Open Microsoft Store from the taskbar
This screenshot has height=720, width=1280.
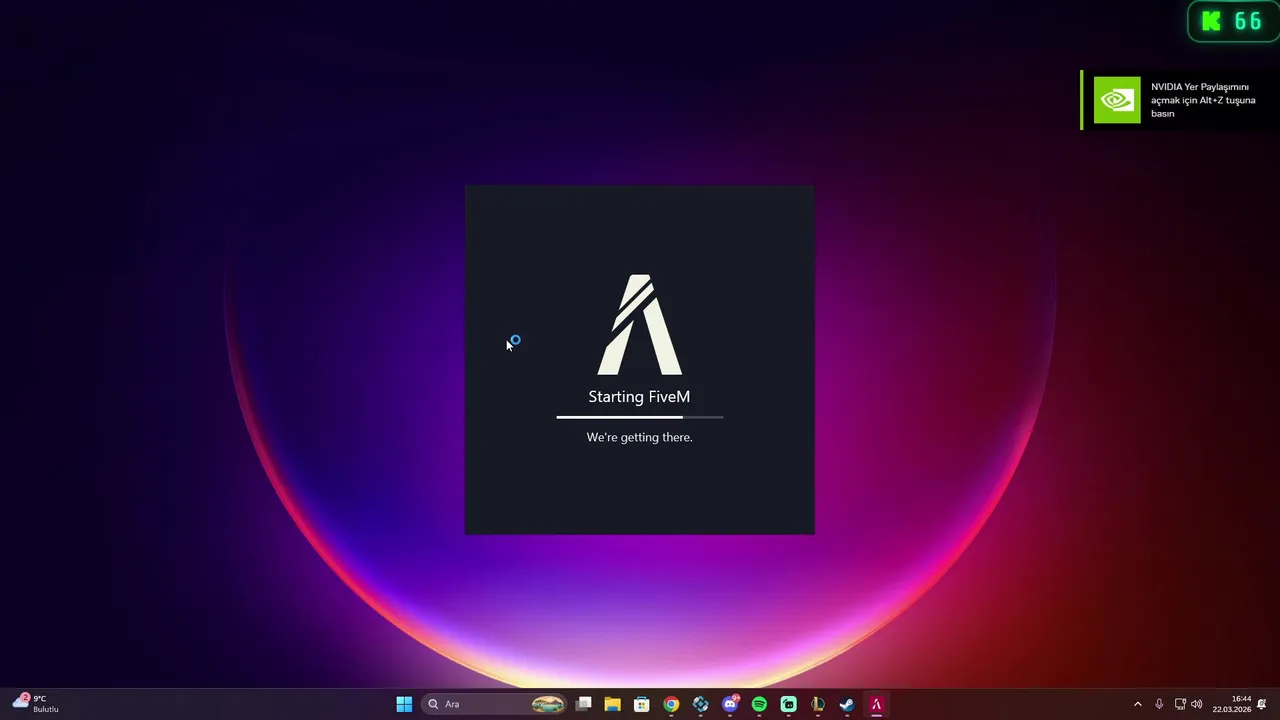click(x=642, y=704)
